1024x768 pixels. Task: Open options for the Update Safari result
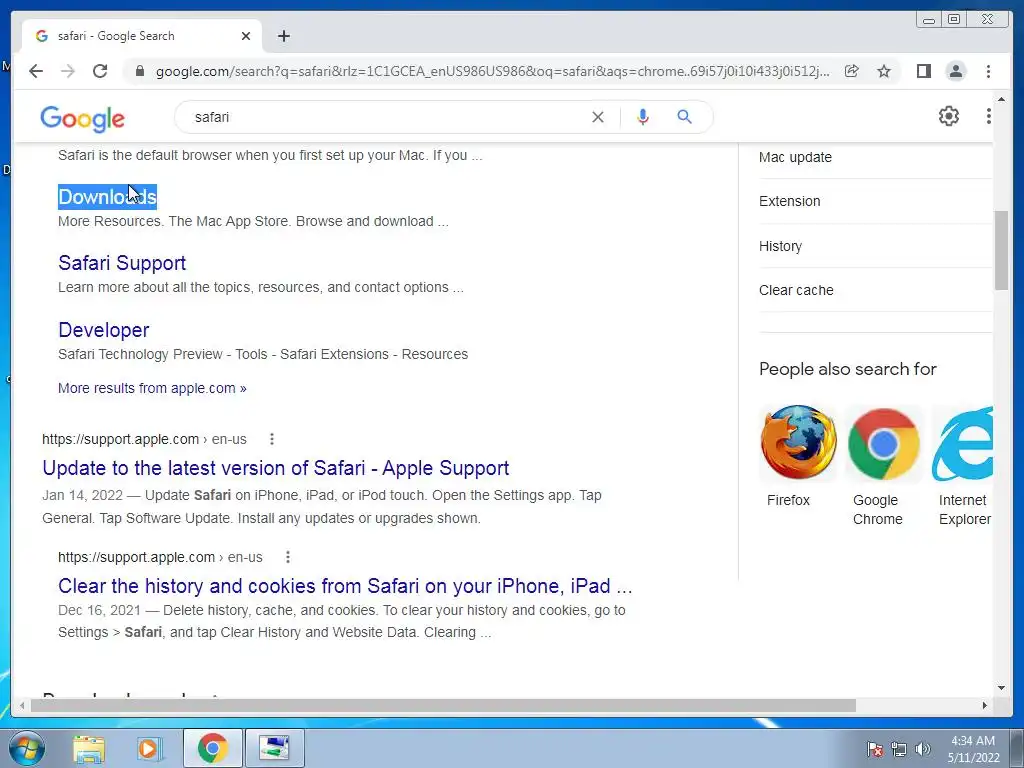[x=272, y=440]
